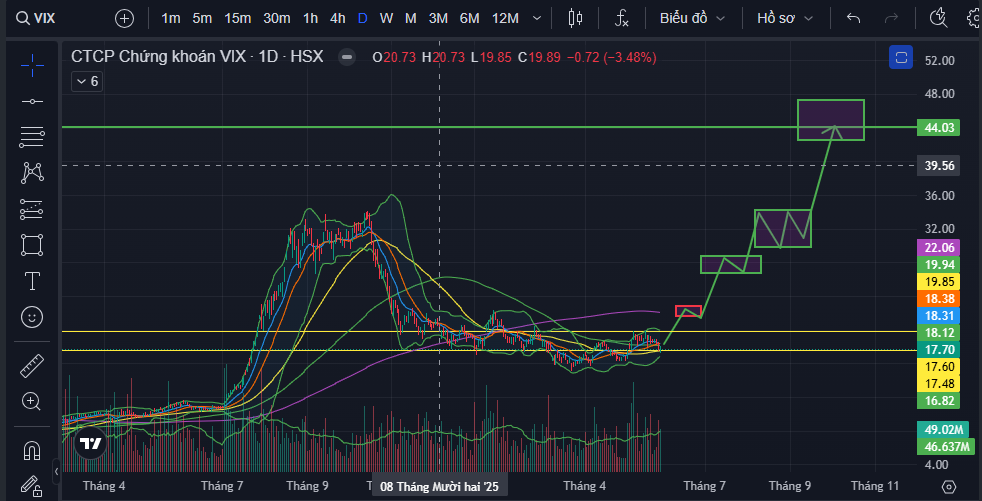Toggle the grey status dot beside HSX
Image resolution: width=982 pixels, height=501 pixels.
click(346, 58)
